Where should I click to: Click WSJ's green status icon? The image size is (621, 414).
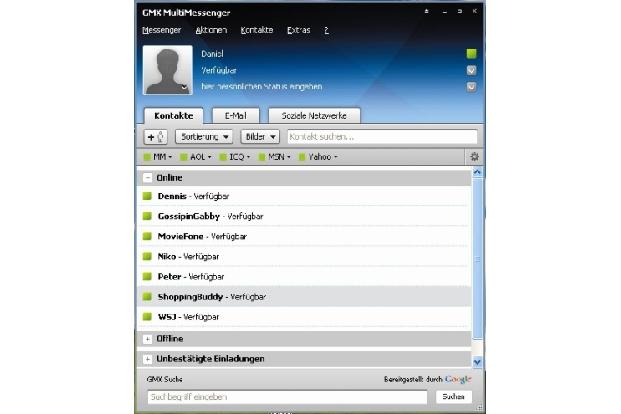147,317
